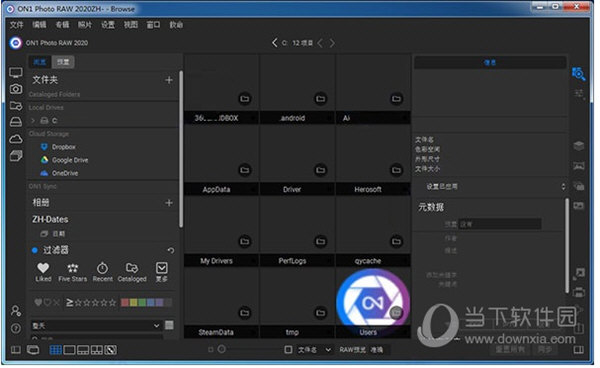The image size is (600, 368).
Task: Expand the C drive tree node
Action: point(33,121)
